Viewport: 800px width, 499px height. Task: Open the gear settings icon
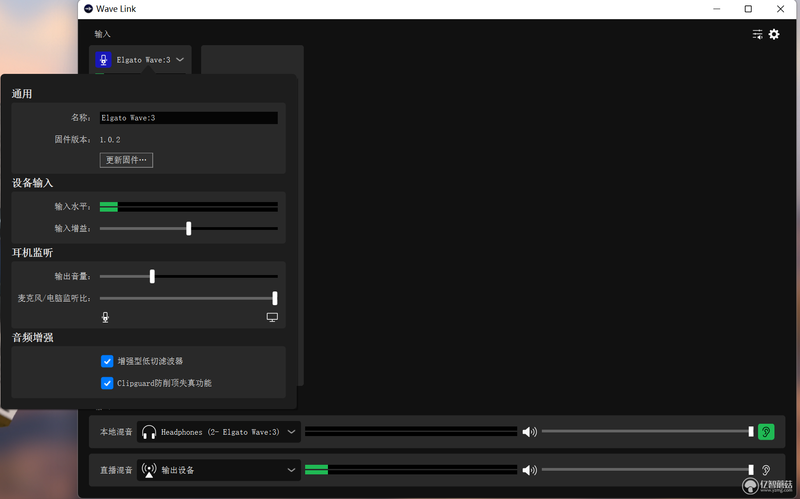pos(774,34)
